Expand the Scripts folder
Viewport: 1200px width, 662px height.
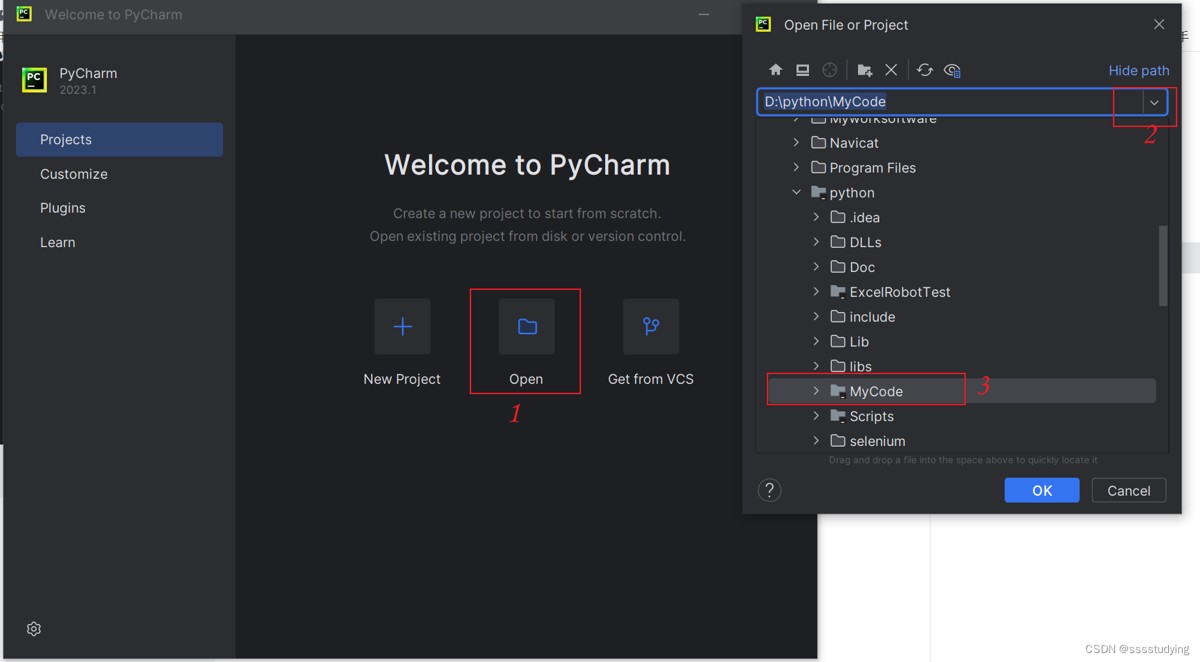click(816, 416)
